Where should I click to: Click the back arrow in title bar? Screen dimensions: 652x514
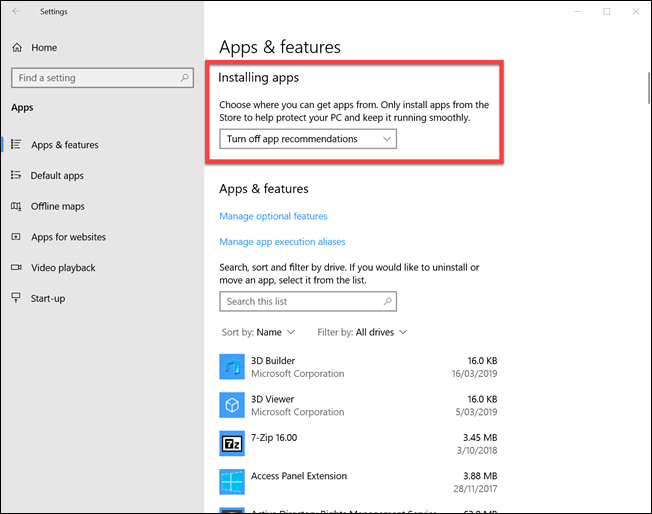click(x=16, y=12)
